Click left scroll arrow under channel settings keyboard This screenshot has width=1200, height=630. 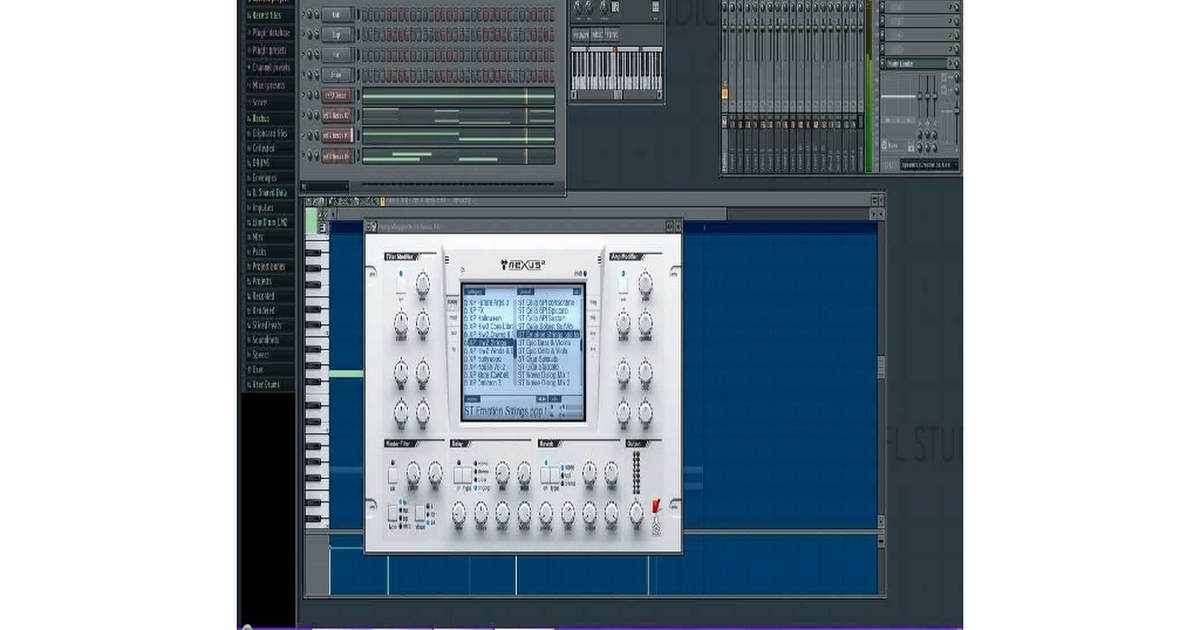575,95
